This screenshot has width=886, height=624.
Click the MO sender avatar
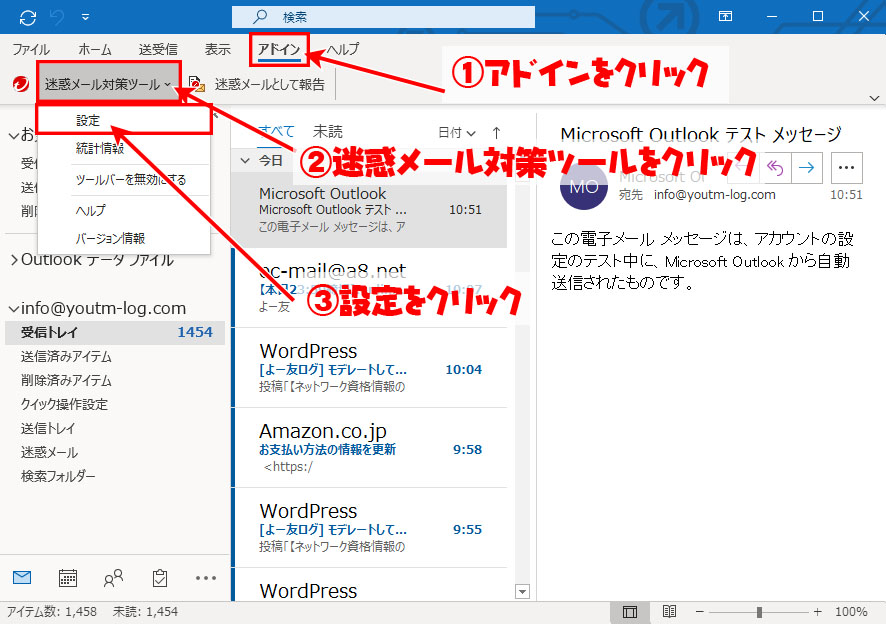point(584,186)
